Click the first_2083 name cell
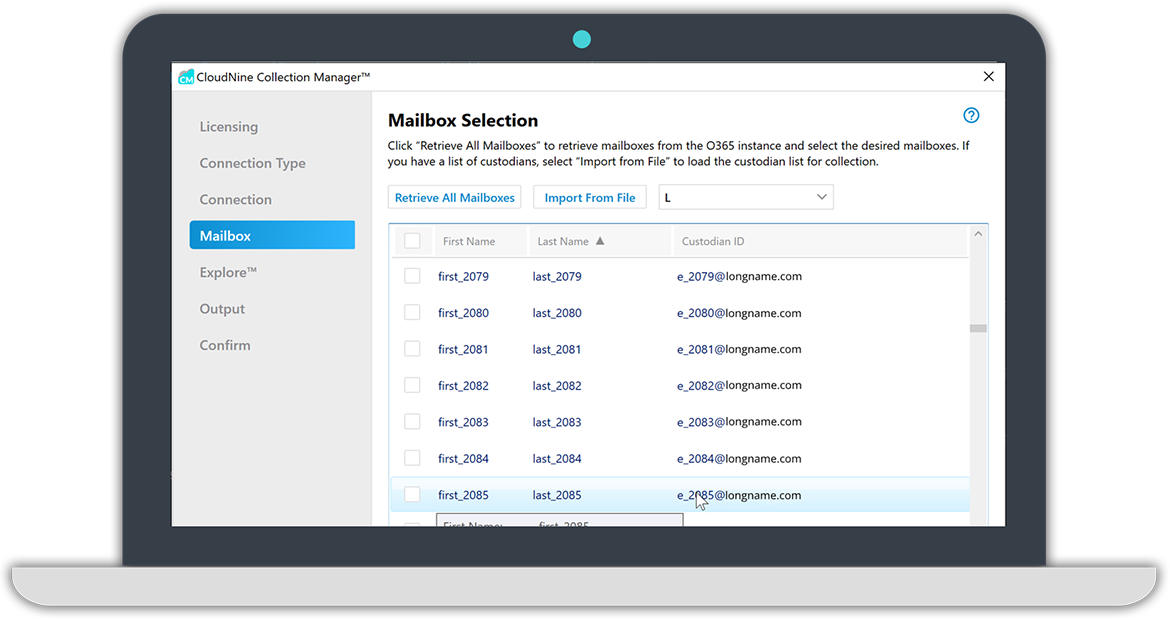The image size is (1170, 620). (463, 422)
